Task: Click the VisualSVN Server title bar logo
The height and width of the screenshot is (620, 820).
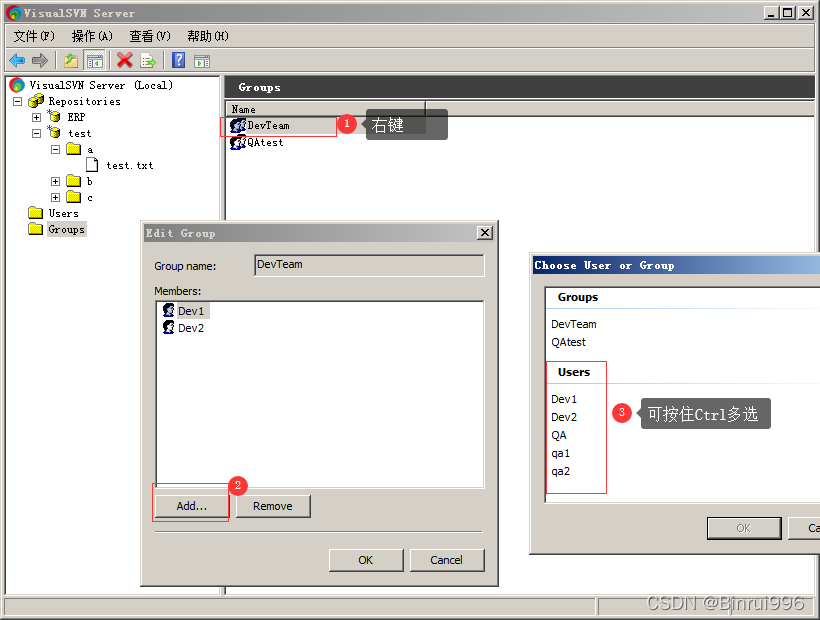Action: tap(14, 13)
